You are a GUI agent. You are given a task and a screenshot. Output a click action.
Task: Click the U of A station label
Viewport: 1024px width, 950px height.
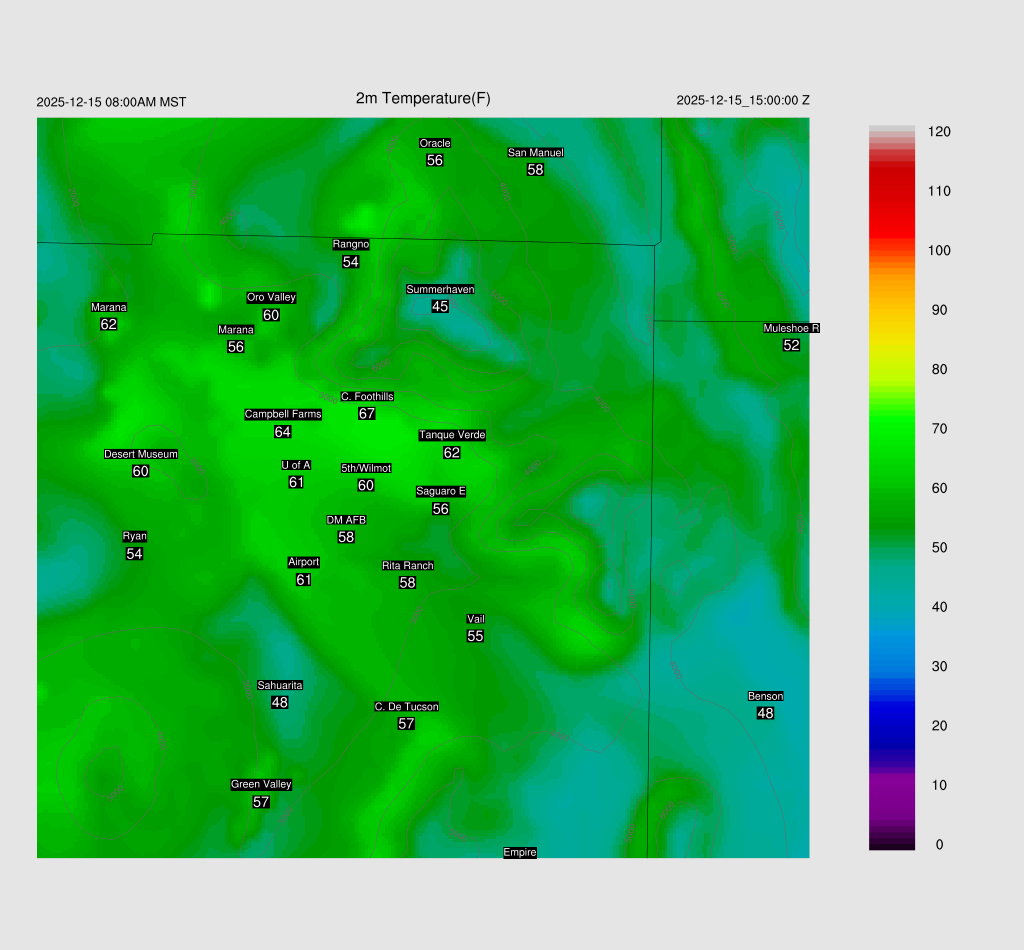click(296, 465)
